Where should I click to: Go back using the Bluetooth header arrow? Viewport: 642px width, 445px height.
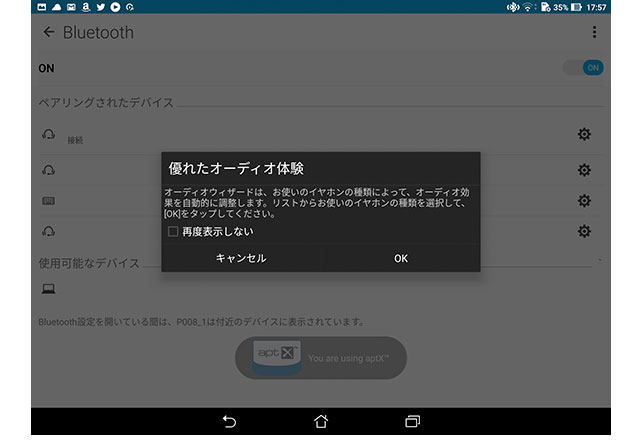point(49,32)
